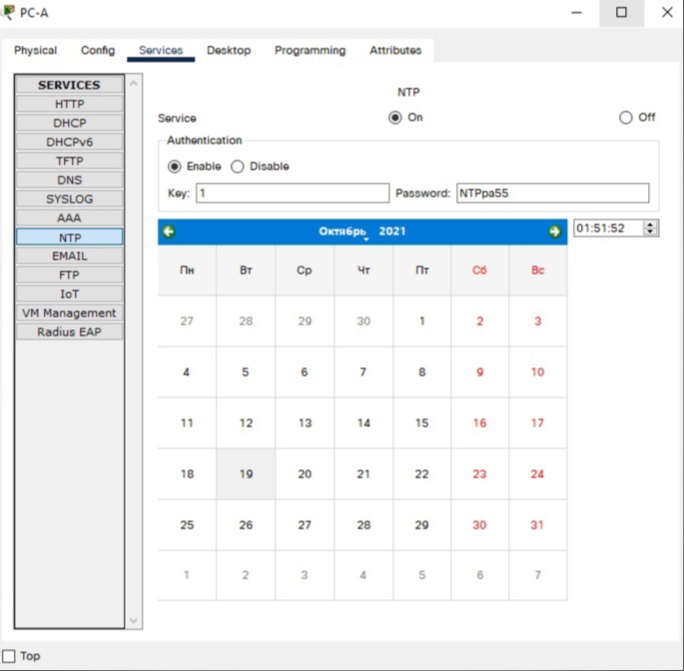684x671 pixels.
Task: Go to next month in calendar
Action: [x=554, y=231]
